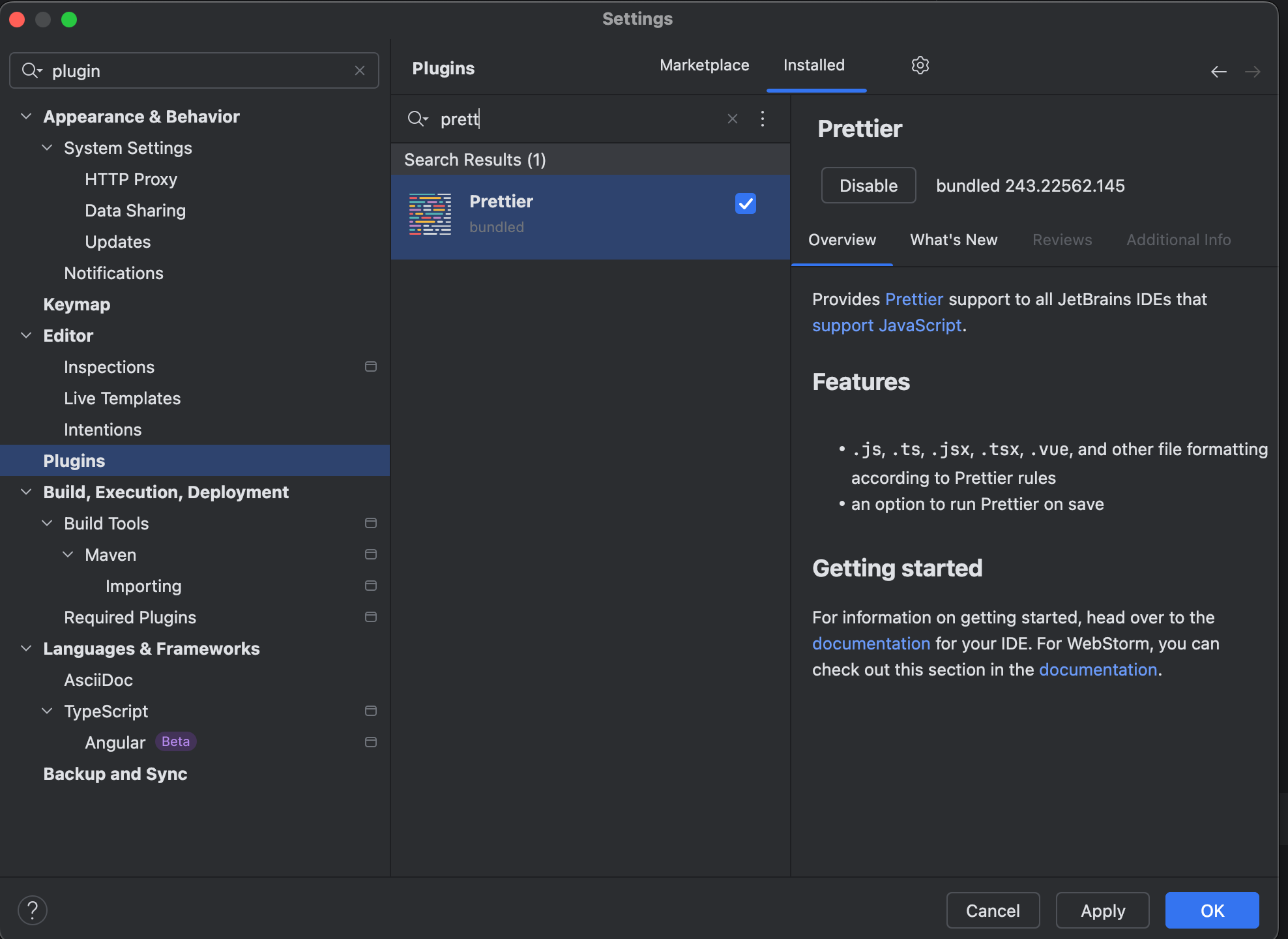Uncheck the Prettier plugin checkbox
Viewport: 1288px width, 939px height.
pyautogui.click(x=745, y=203)
